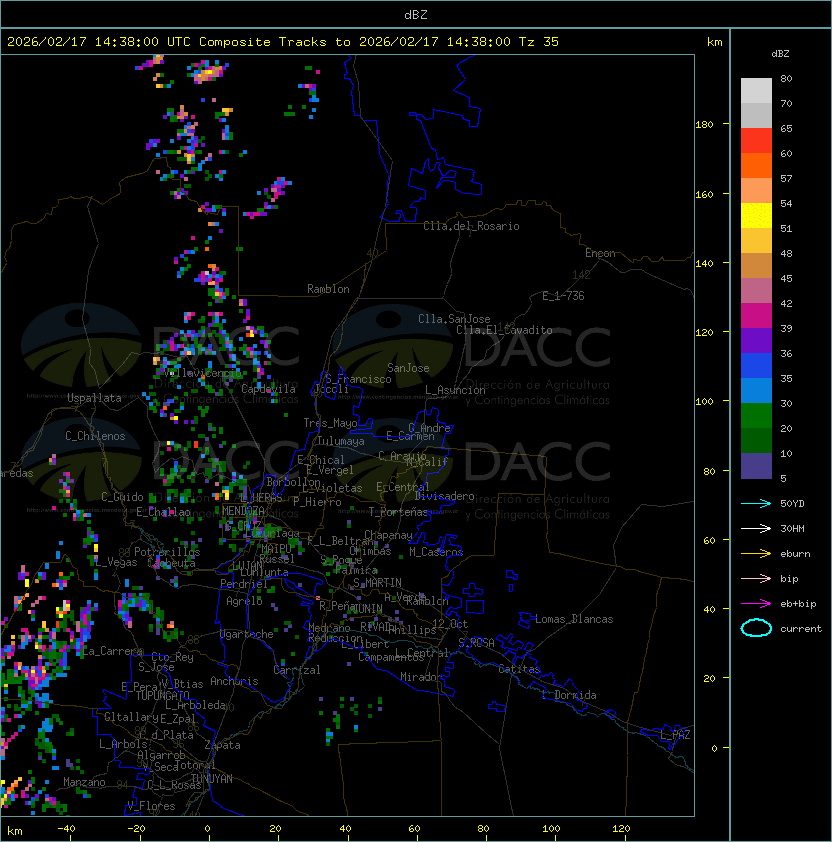This screenshot has width=832, height=842.
Task: Select the light gray 70-80 dBZ swatch
Action: [756, 90]
